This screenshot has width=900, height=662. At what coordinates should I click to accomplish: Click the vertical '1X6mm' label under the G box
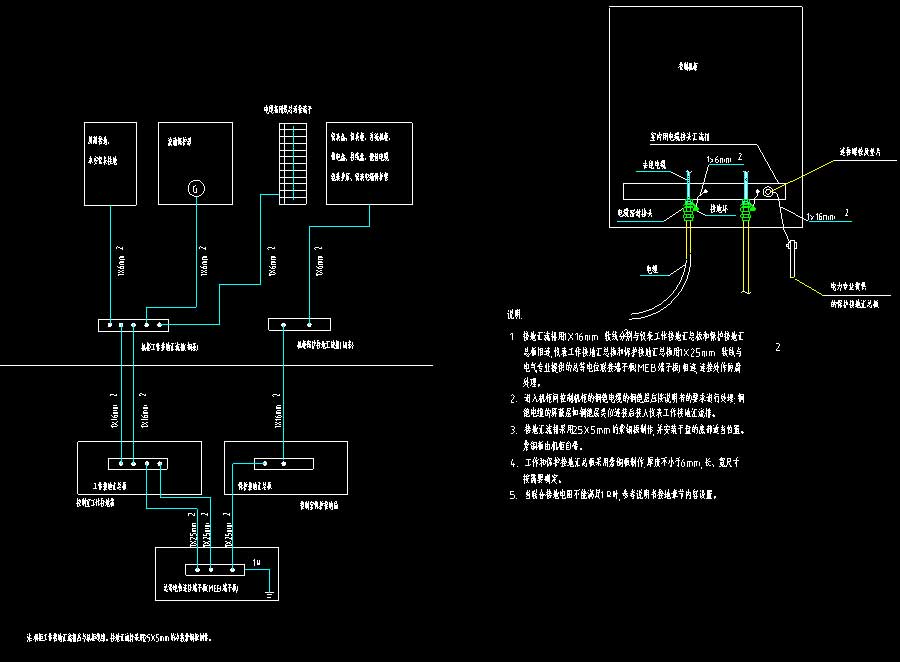click(204, 261)
